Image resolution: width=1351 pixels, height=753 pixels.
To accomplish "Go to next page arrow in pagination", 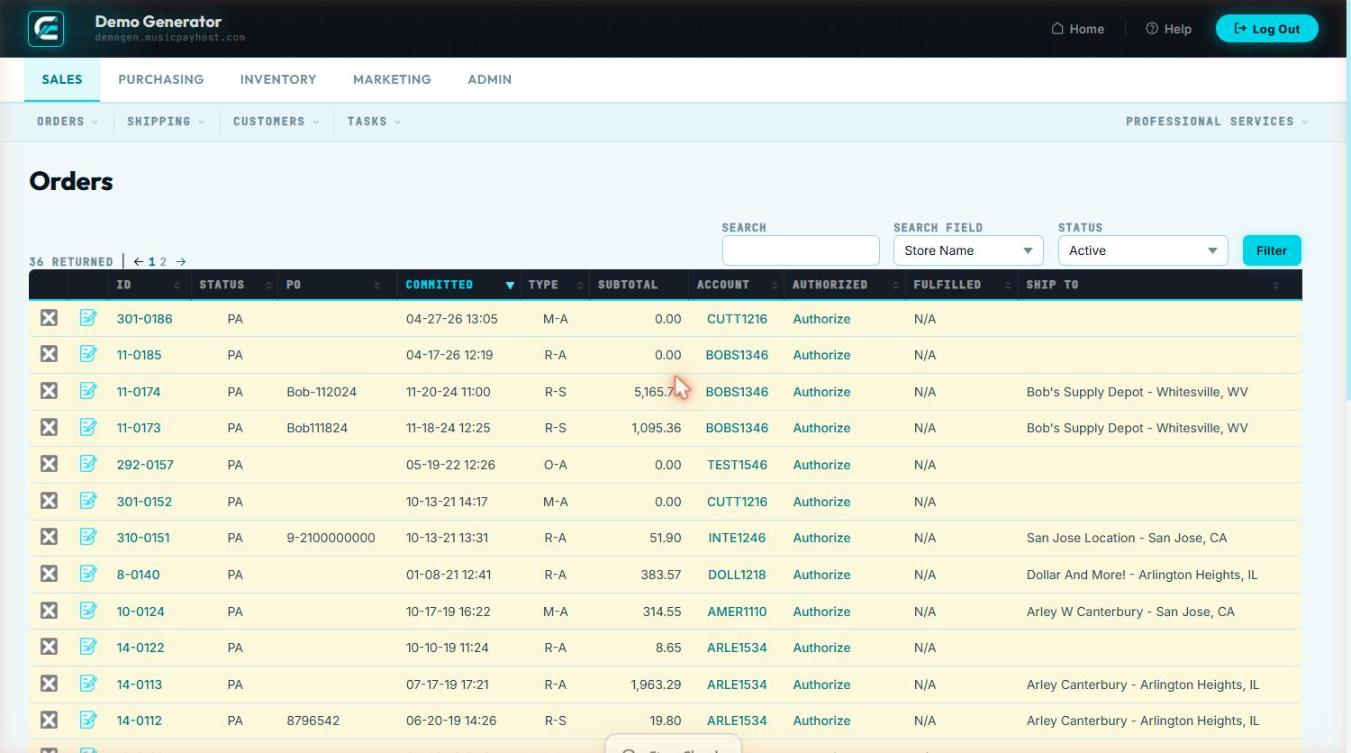I will [x=181, y=262].
